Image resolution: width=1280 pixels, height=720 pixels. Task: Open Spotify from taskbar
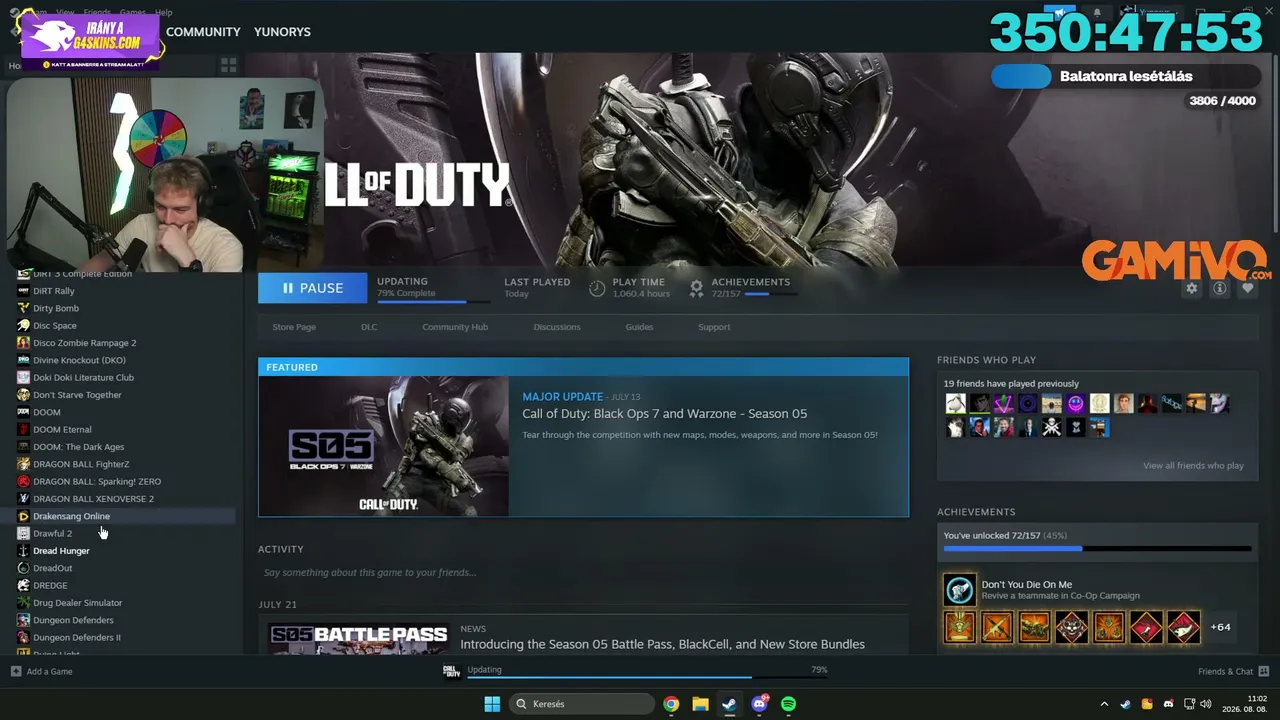788,704
